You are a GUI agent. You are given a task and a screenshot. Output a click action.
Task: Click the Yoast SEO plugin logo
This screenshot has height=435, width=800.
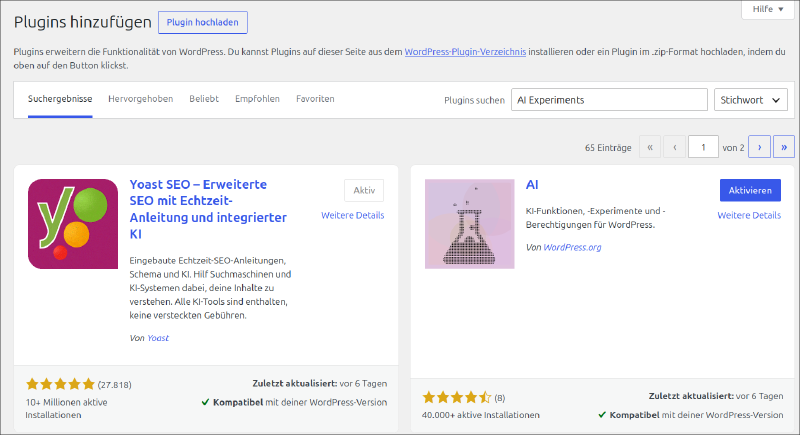[x=73, y=224]
